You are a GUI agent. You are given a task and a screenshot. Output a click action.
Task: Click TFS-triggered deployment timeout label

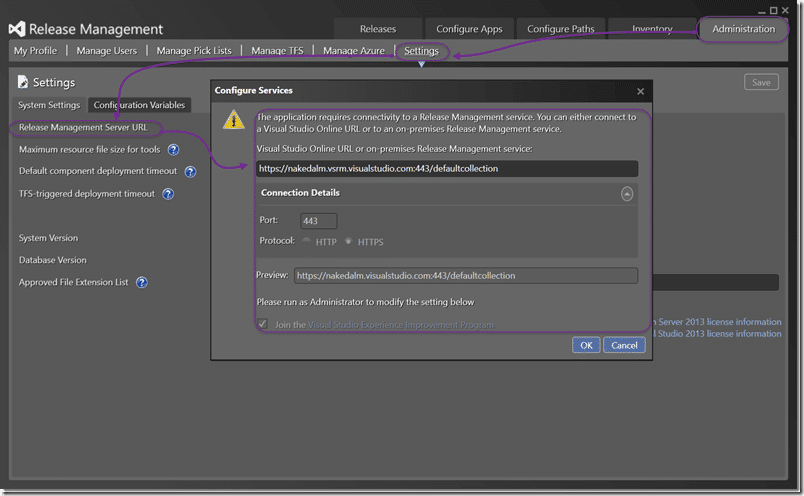(x=87, y=194)
